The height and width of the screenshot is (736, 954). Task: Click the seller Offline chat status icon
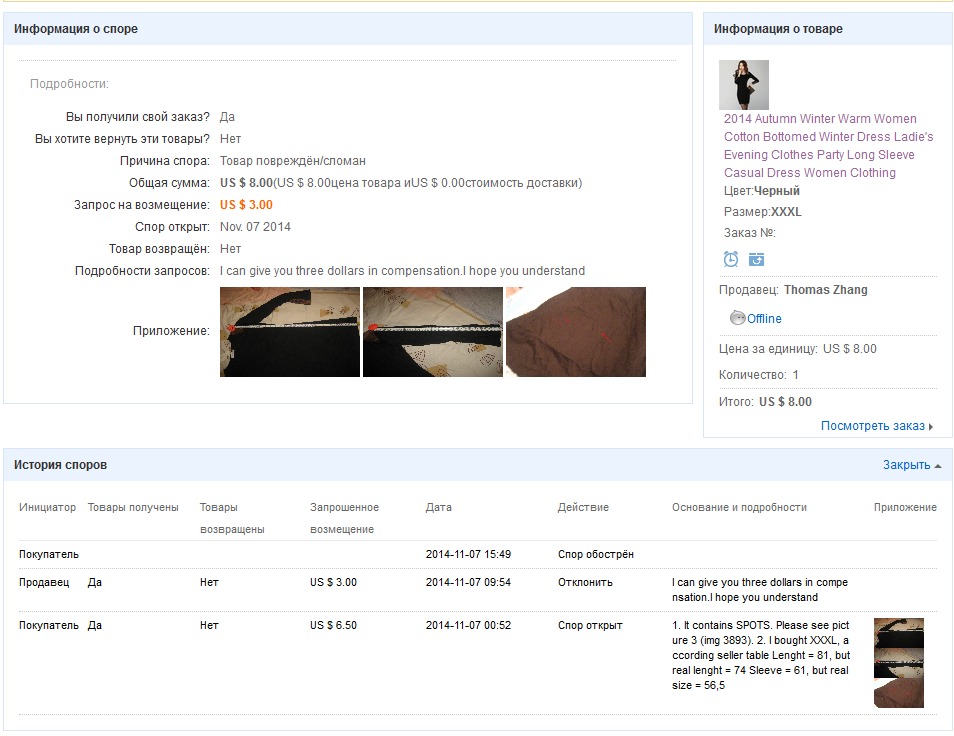(737, 318)
